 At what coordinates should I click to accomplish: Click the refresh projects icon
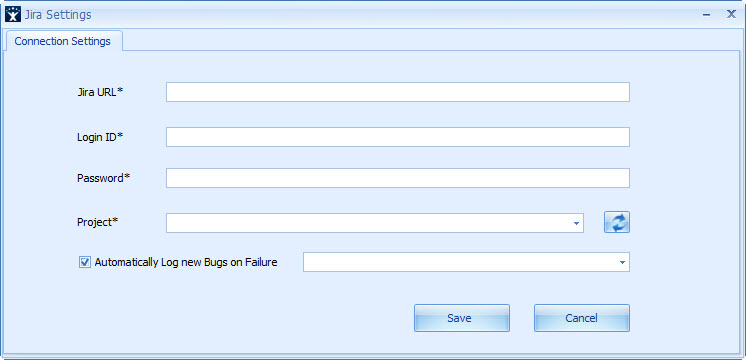click(x=617, y=222)
